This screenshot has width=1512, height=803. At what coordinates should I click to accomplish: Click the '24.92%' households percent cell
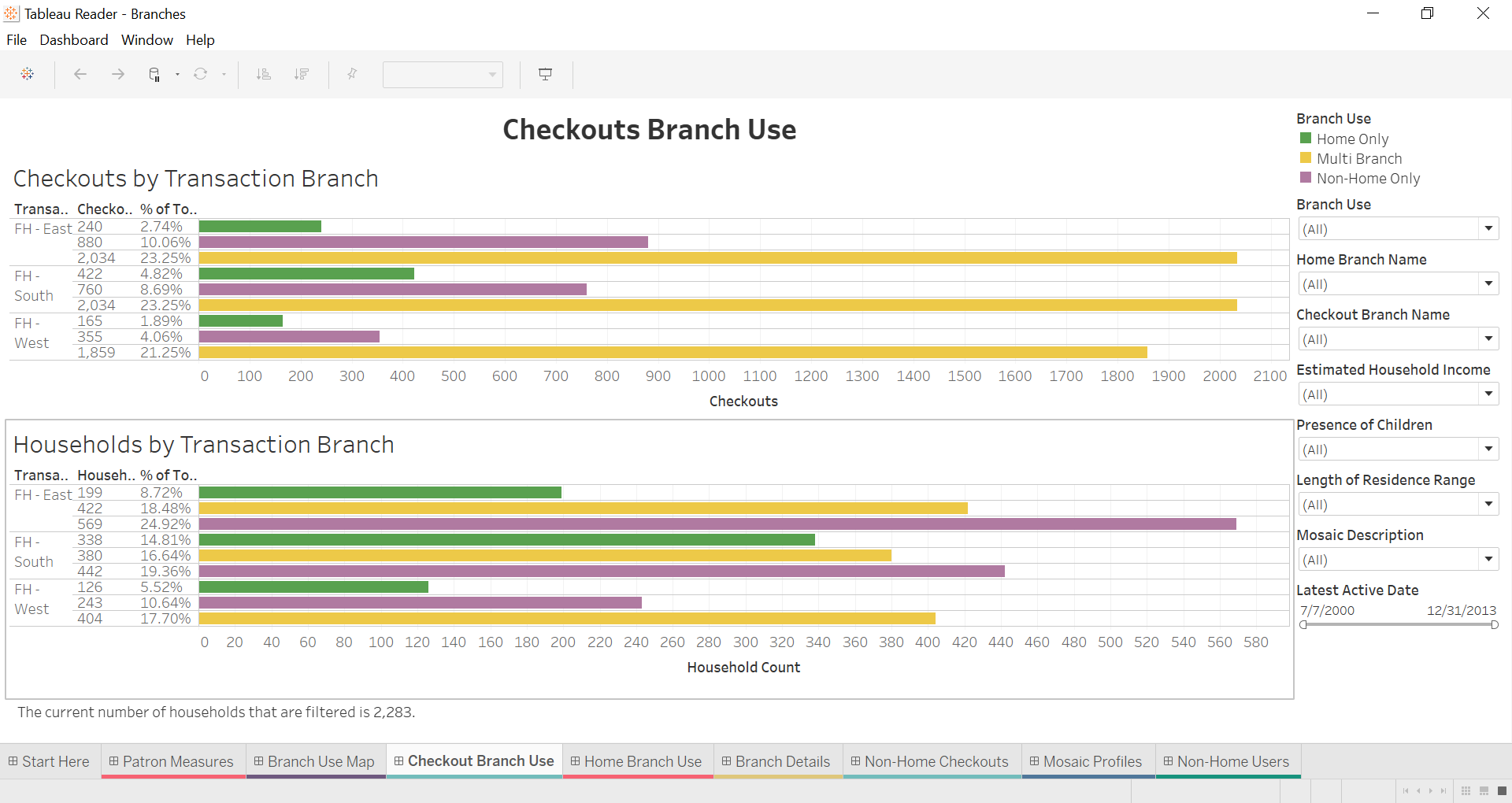coord(165,524)
